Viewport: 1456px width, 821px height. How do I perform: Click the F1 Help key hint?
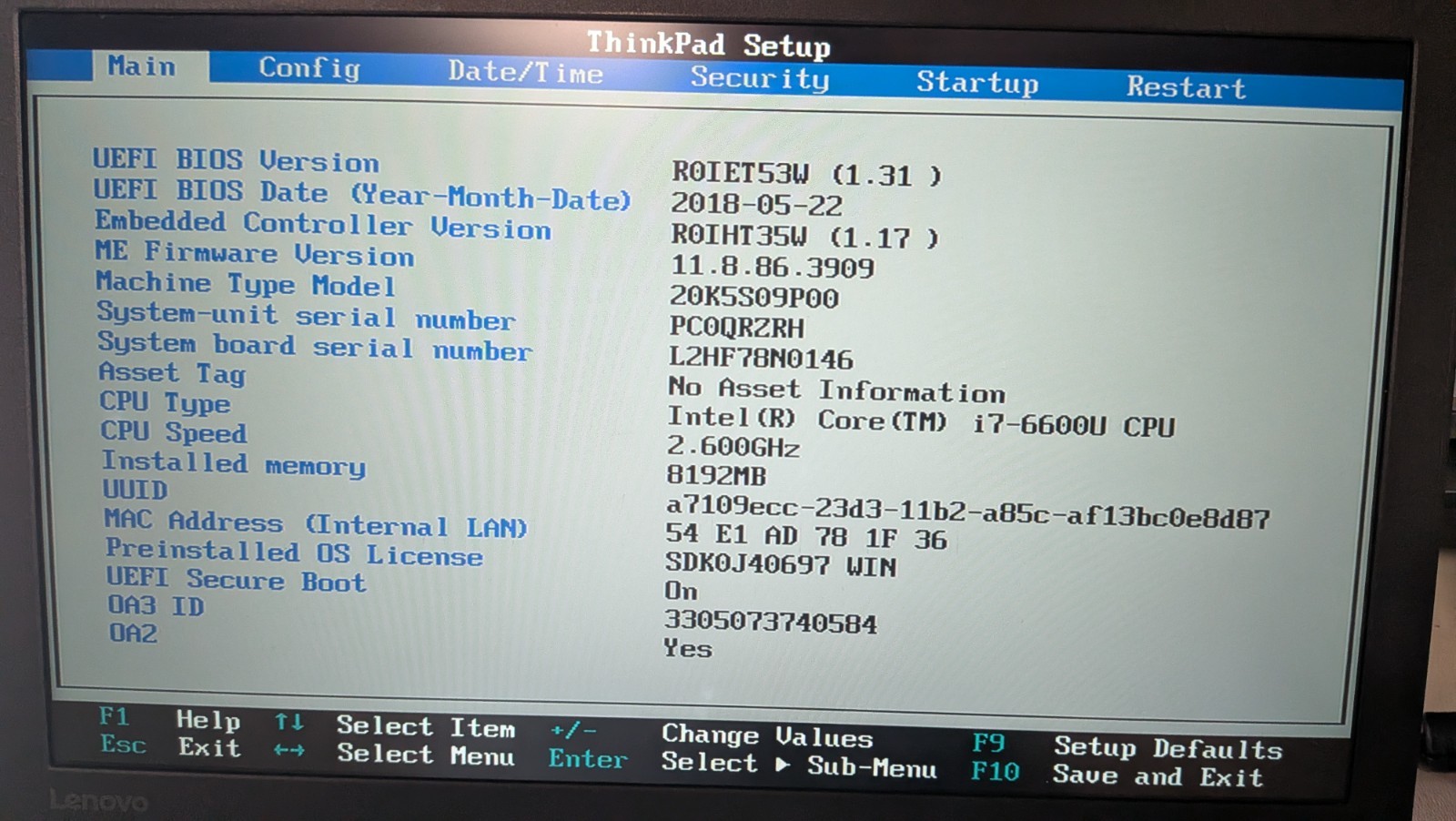[x=169, y=718]
